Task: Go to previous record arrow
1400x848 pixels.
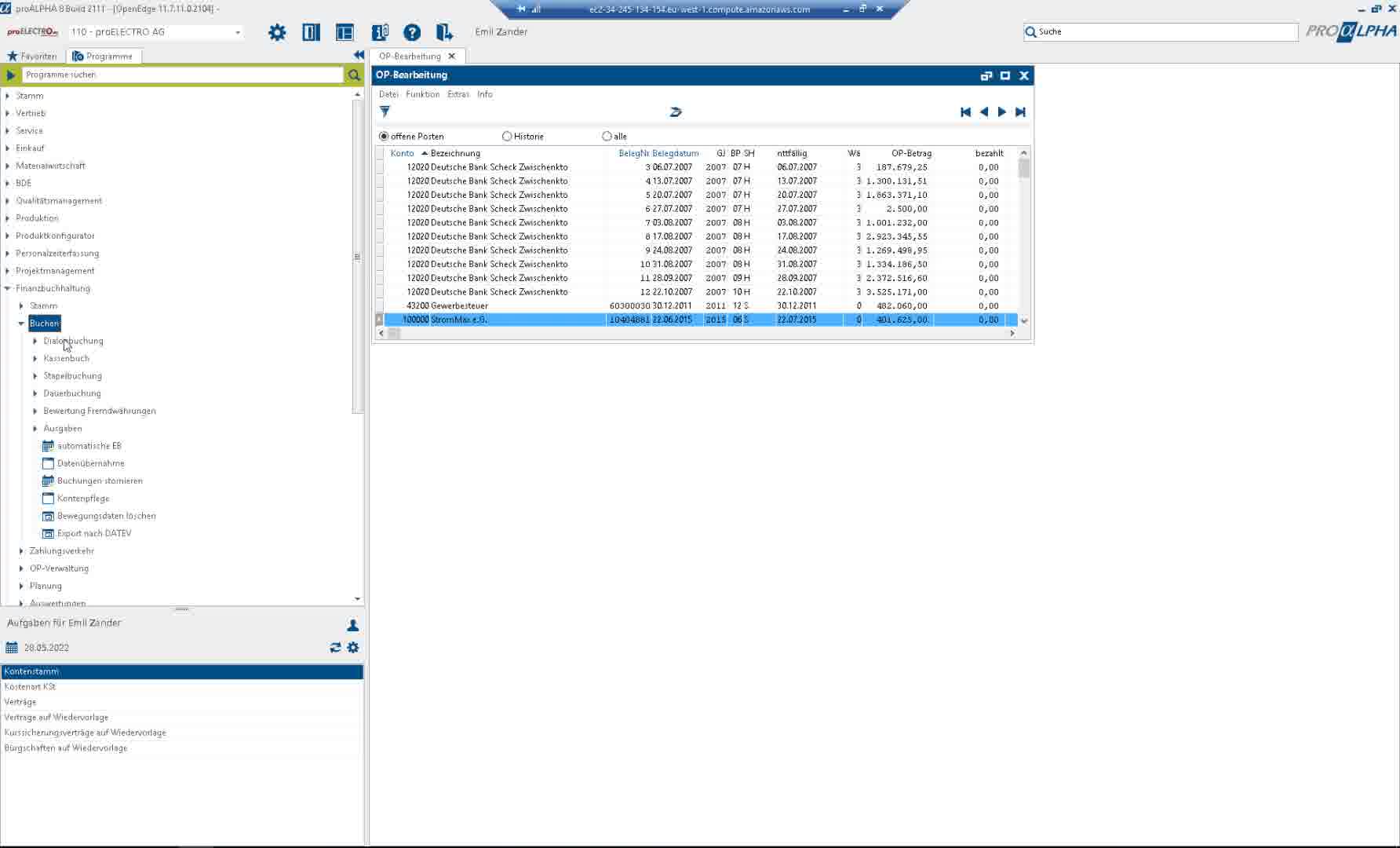Action: pos(984,111)
